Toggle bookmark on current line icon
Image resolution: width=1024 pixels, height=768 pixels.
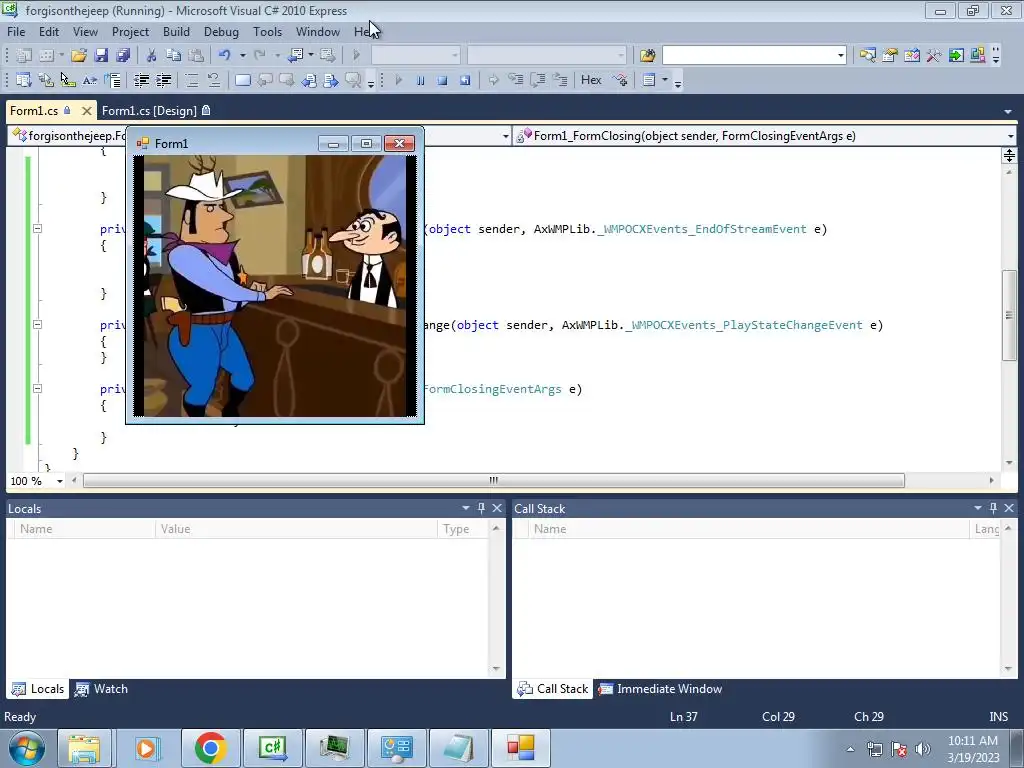tap(242, 80)
